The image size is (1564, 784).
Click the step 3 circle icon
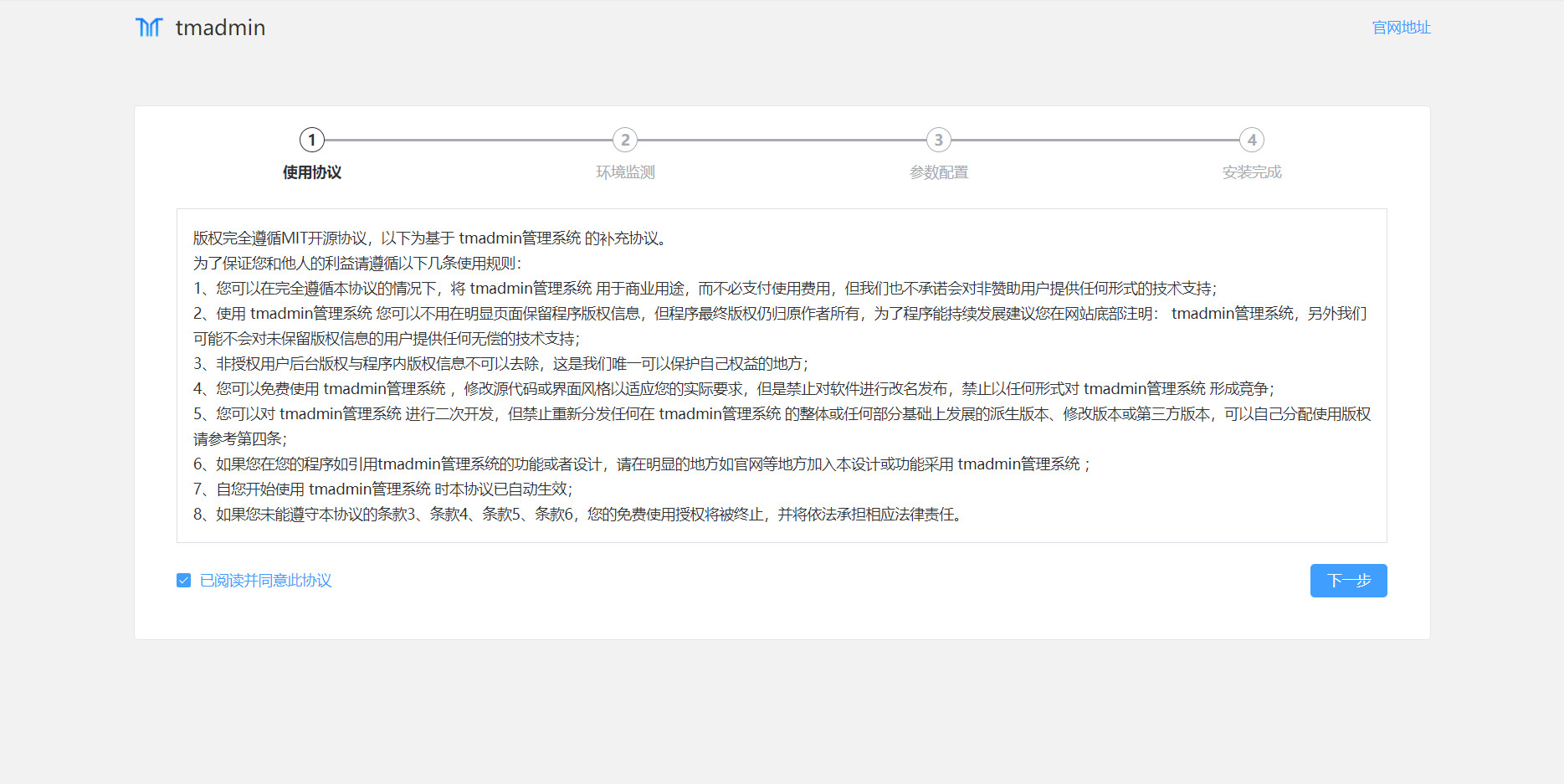938,140
